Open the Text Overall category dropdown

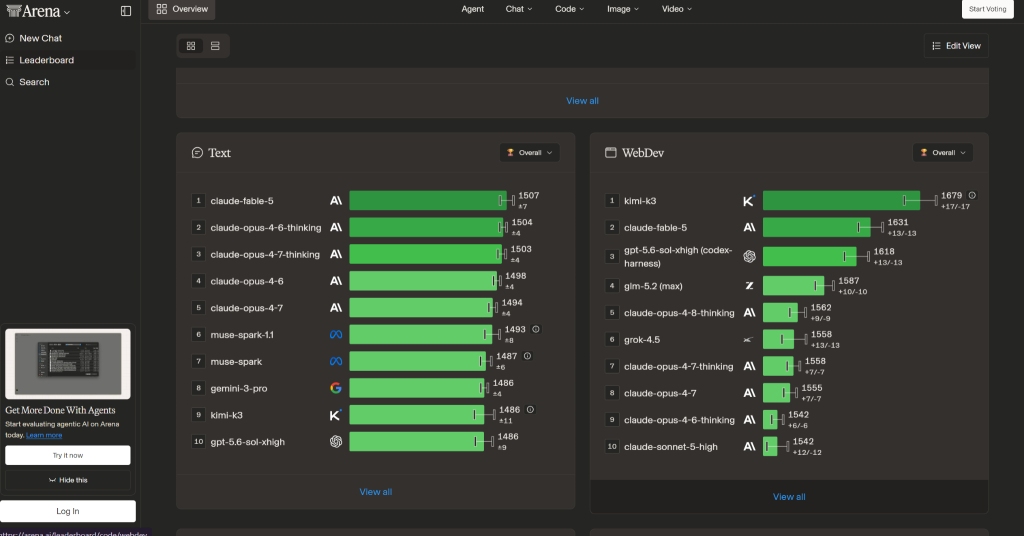530,153
